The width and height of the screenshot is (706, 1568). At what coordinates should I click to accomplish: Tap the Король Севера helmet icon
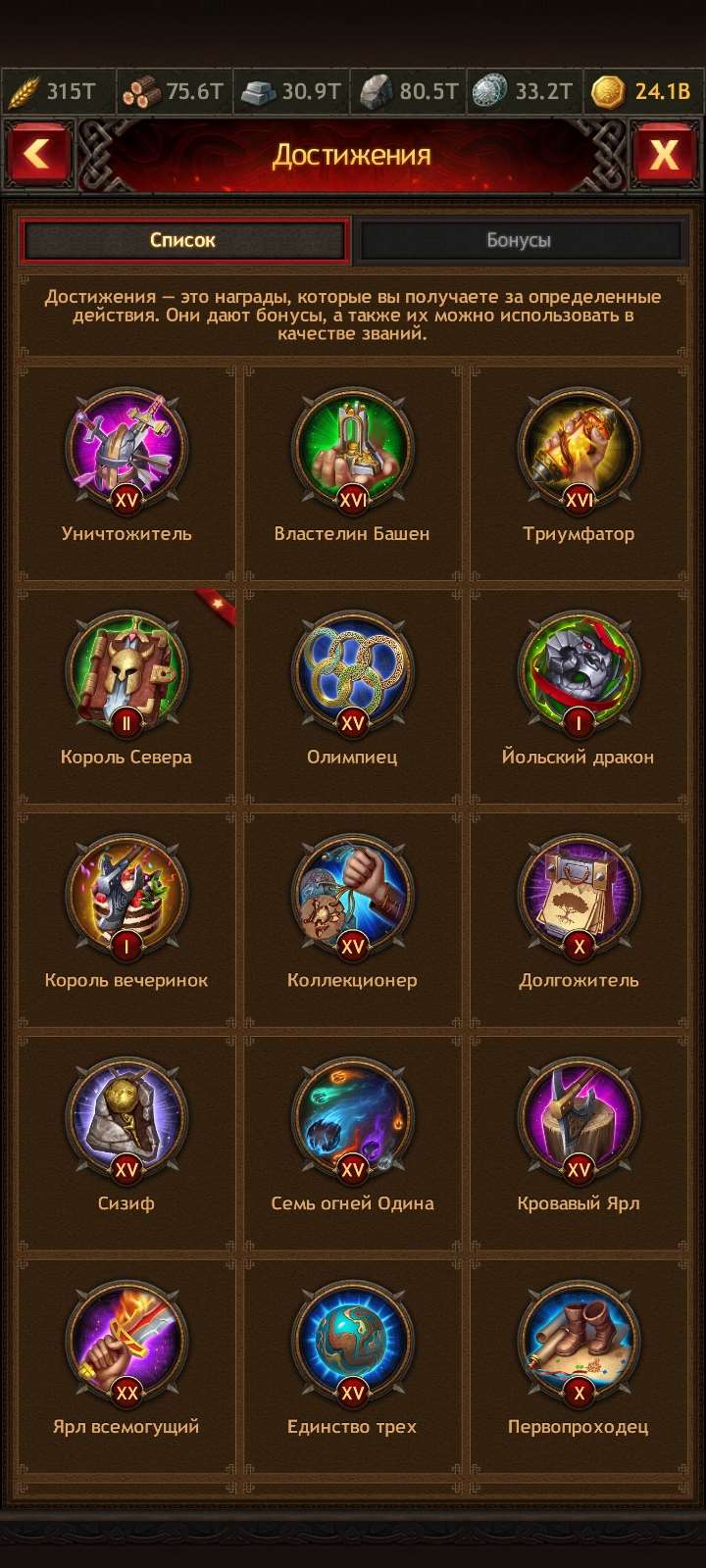coord(126,674)
